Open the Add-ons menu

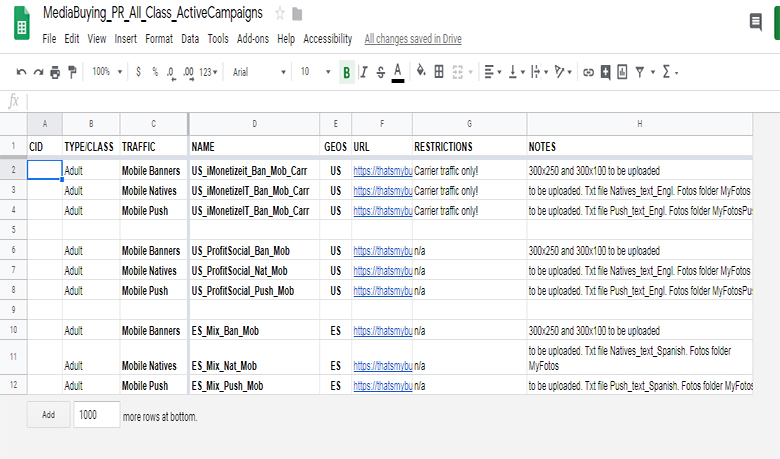(253, 39)
